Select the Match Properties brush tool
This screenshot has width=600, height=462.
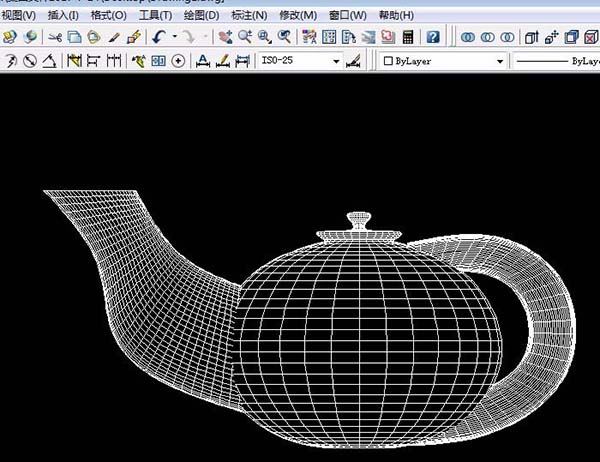point(114,37)
